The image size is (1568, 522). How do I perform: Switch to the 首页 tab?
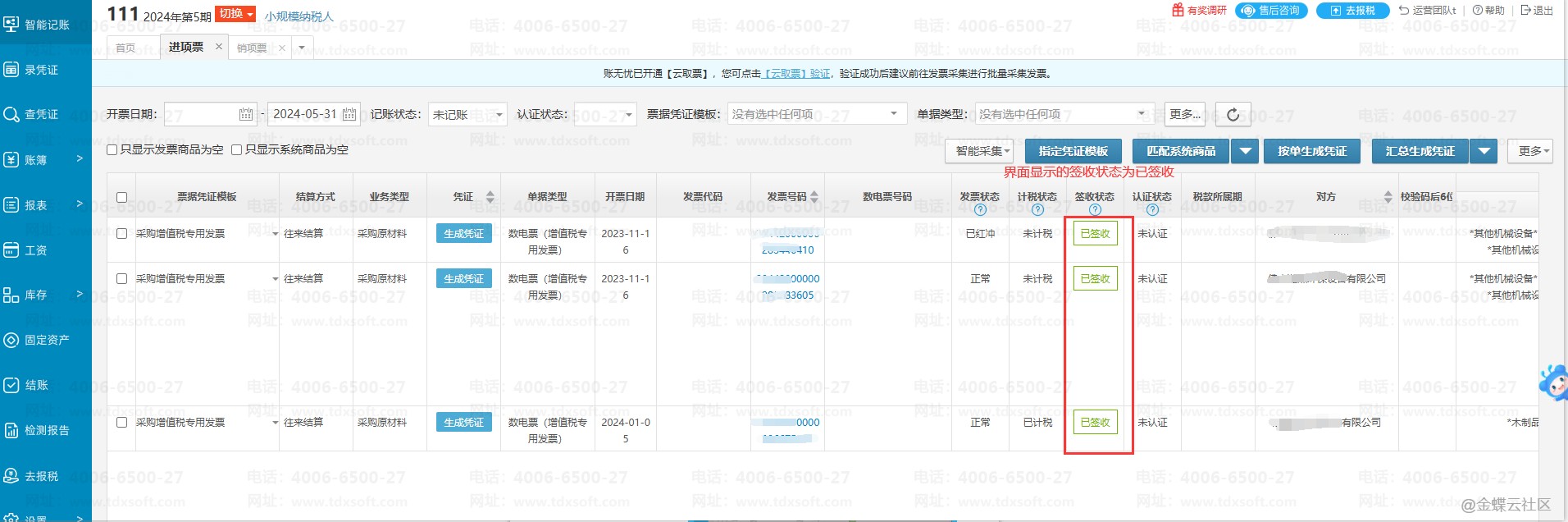[125, 48]
